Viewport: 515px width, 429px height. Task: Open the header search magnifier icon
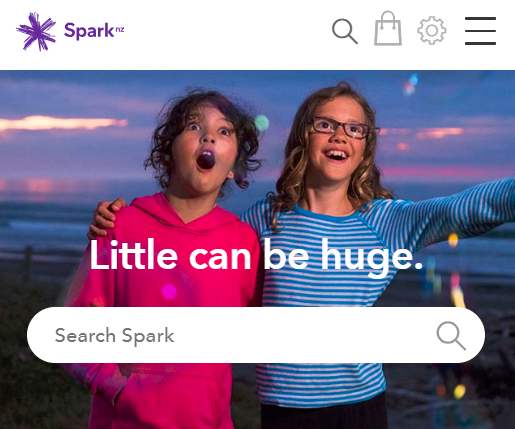tap(345, 31)
